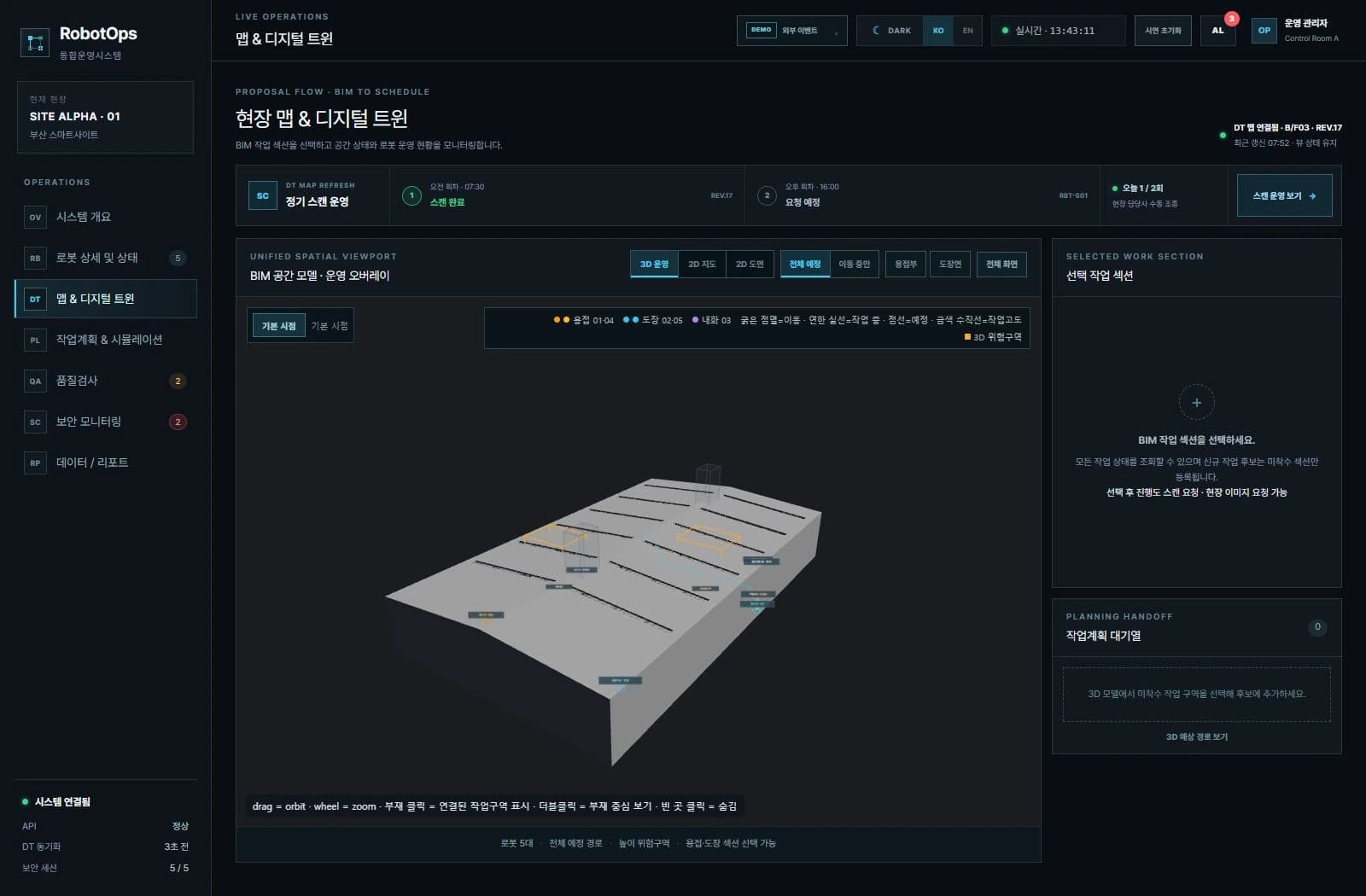1366x896 pixels.
Task: Select the 2D 도면 view tab
Action: click(750, 265)
